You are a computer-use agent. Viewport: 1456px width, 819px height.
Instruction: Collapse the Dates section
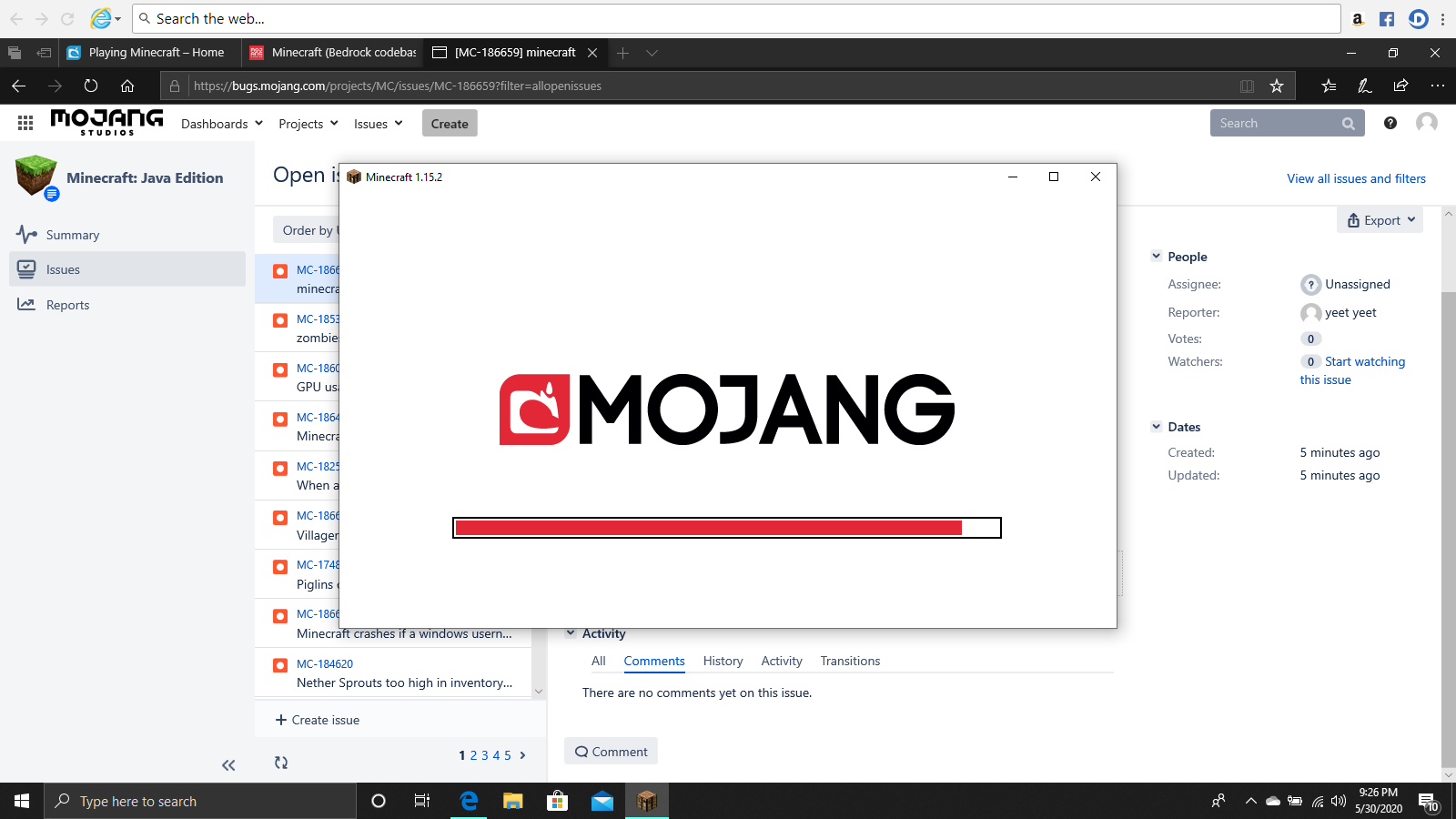click(1157, 427)
